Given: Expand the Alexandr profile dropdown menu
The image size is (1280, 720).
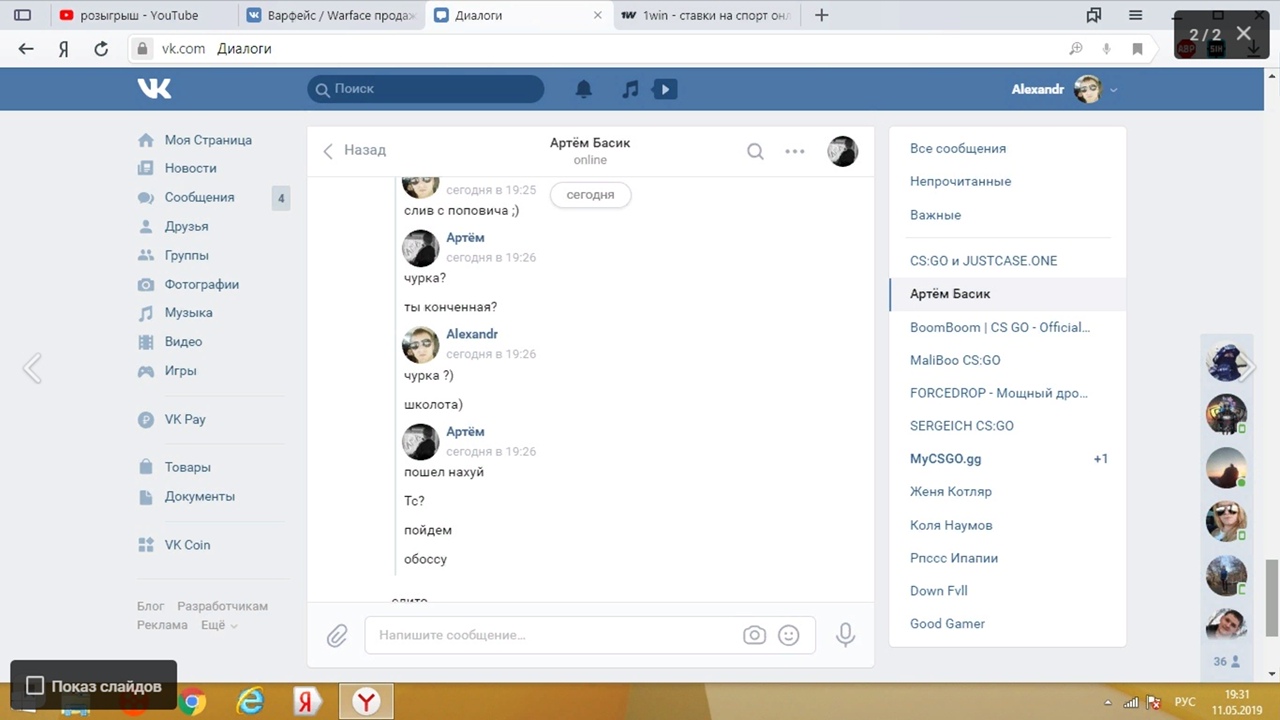Looking at the screenshot, I should (1113, 90).
